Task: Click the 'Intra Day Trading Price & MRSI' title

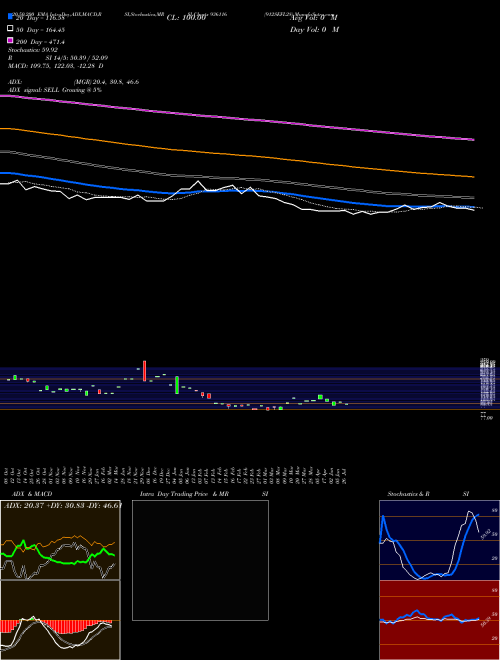Action: tap(205, 494)
